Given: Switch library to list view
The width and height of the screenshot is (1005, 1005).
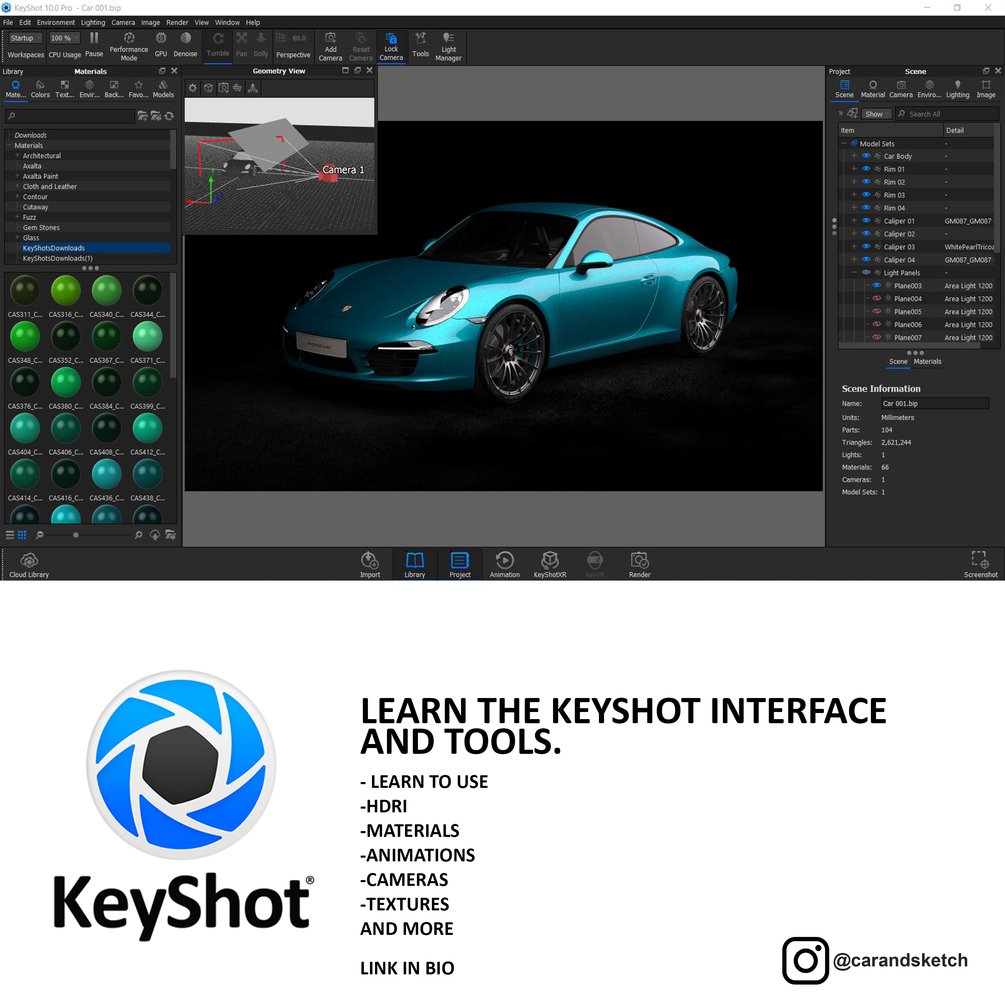Looking at the screenshot, I should pos(10,535).
